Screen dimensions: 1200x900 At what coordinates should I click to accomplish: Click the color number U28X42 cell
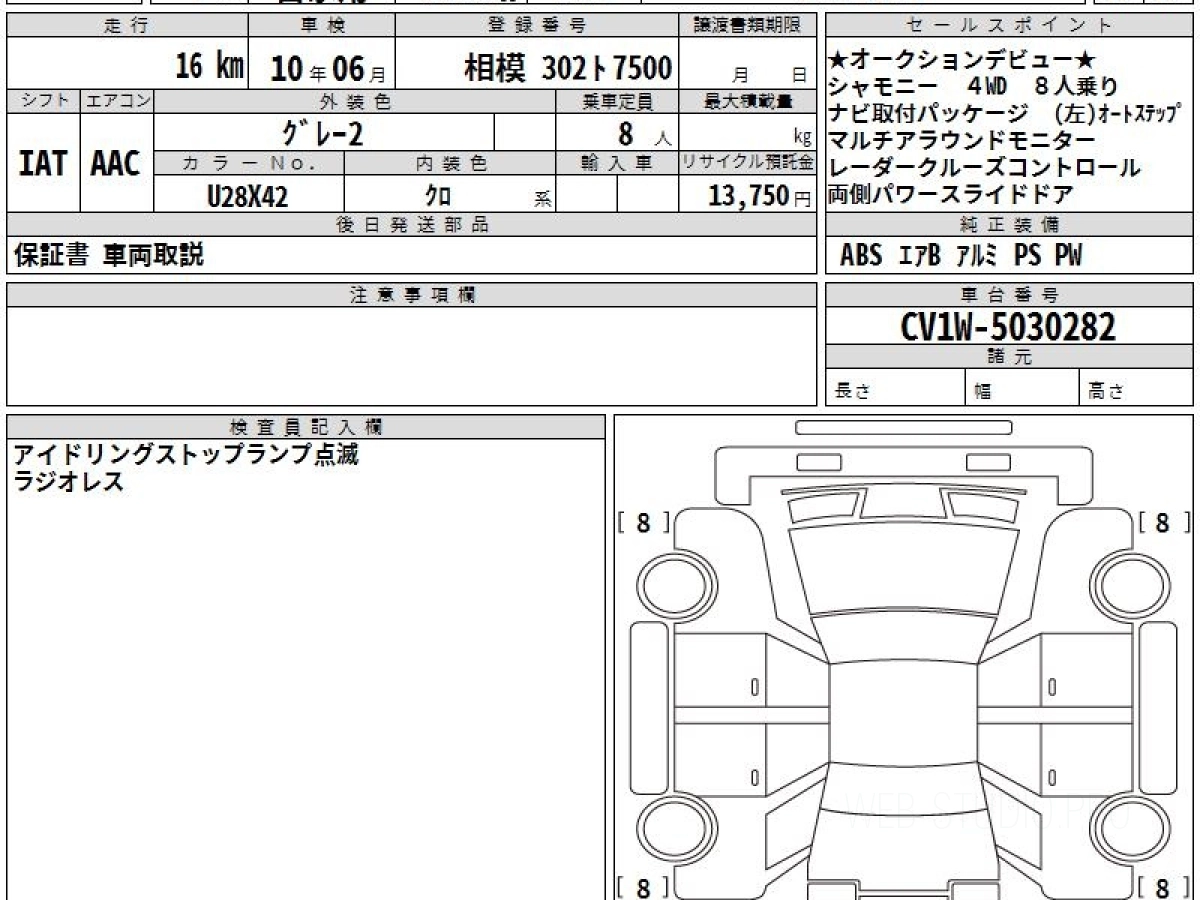coord(247,197)
